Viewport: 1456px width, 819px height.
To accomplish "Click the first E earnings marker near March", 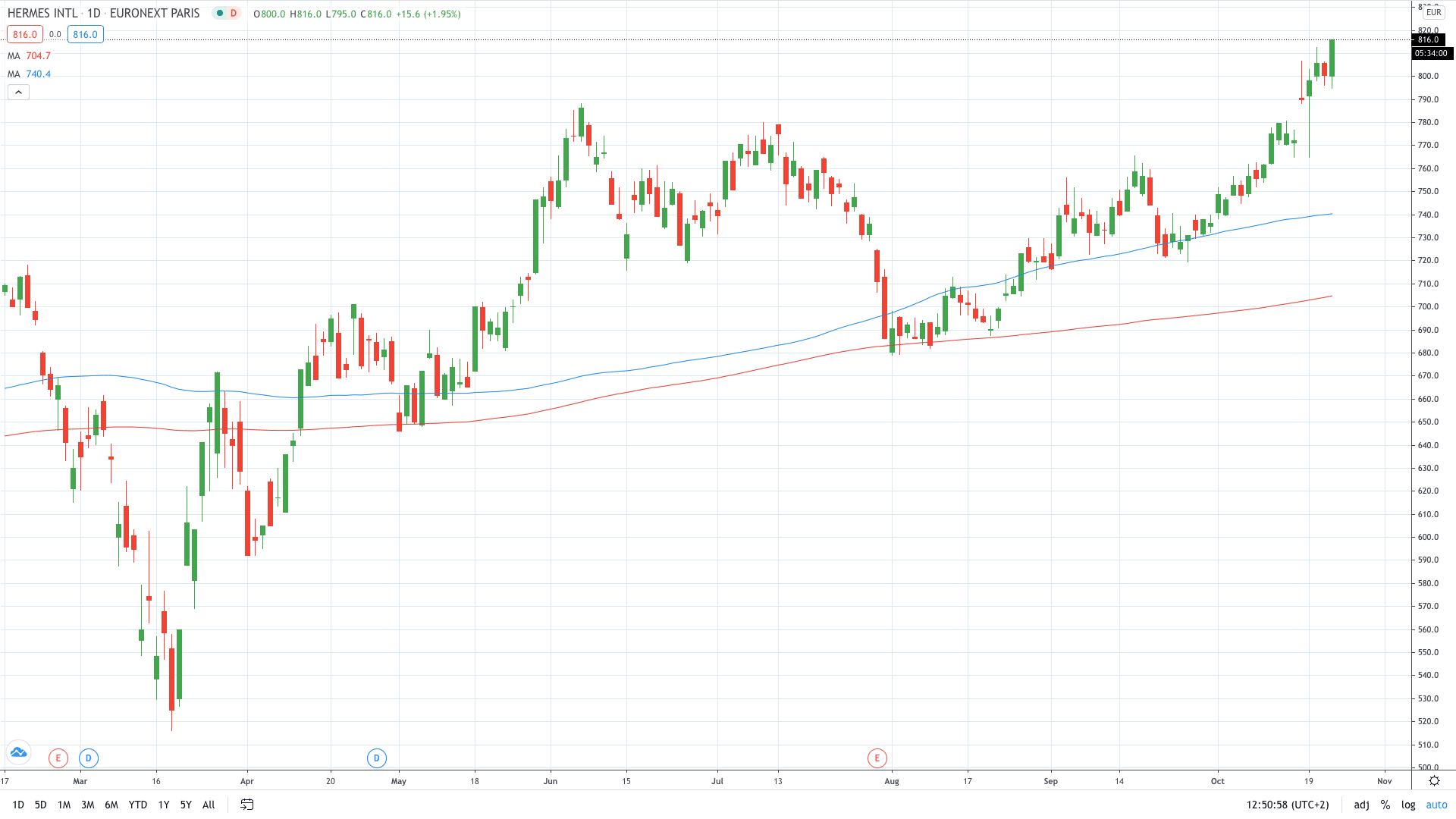I will [x=58, y=758].
